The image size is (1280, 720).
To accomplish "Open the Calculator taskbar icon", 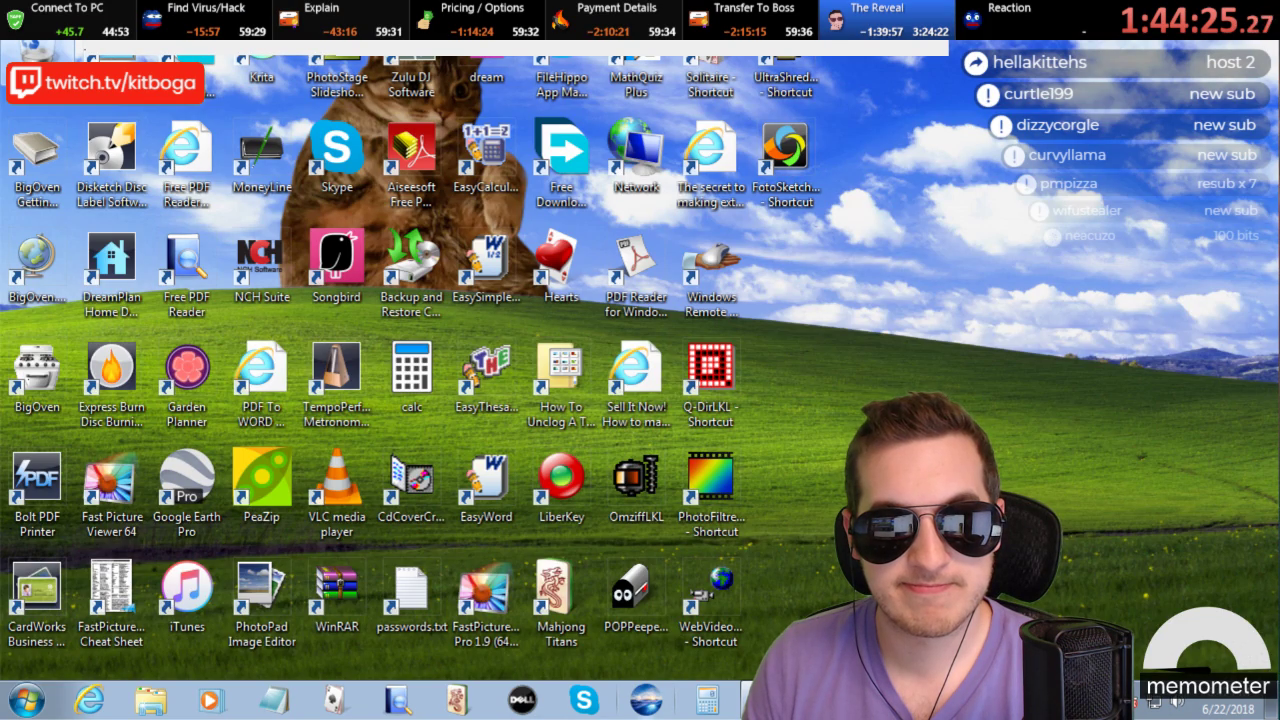I will (x=708, y=700).
